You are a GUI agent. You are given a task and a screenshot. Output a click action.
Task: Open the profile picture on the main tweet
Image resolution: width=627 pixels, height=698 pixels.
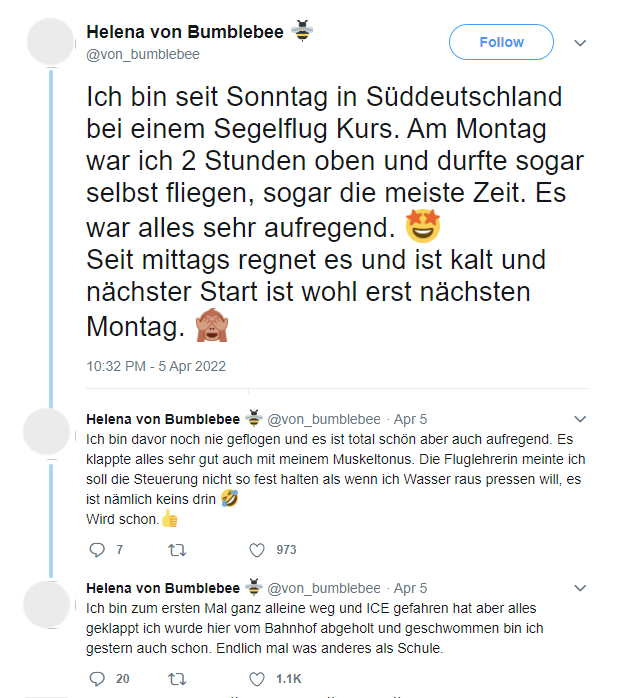(x=49, y=43)
